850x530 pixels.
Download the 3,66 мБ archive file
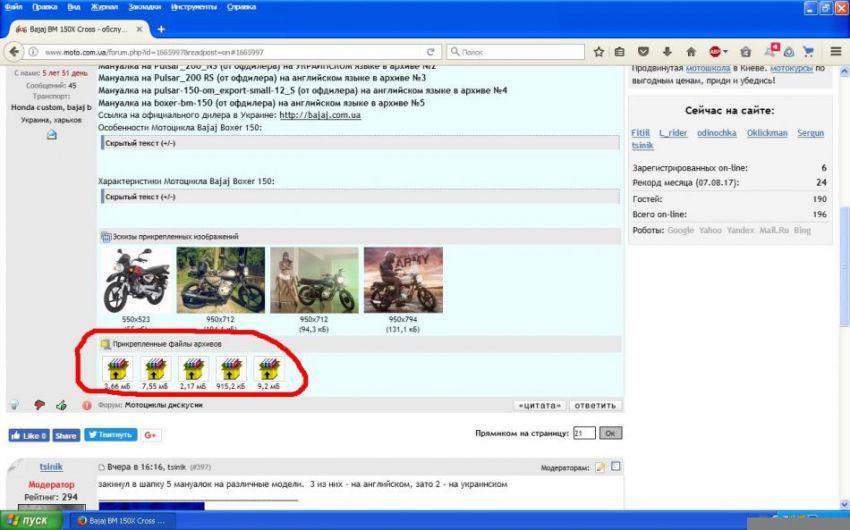[117, 370]
